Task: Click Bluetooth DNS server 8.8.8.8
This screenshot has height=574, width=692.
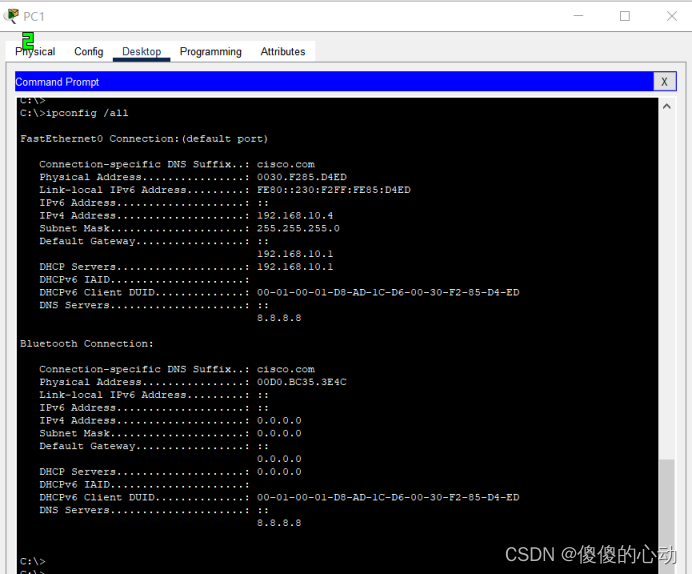Action: (x=279, y=523)
